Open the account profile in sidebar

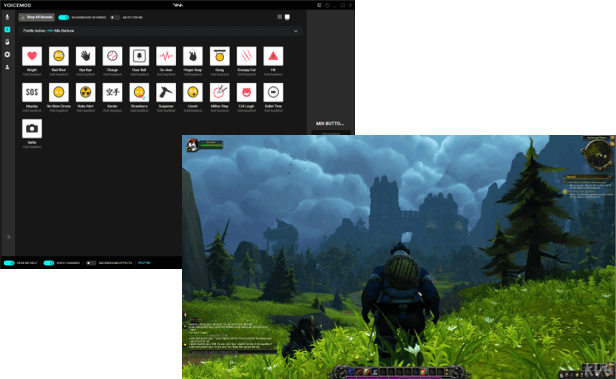7,67
